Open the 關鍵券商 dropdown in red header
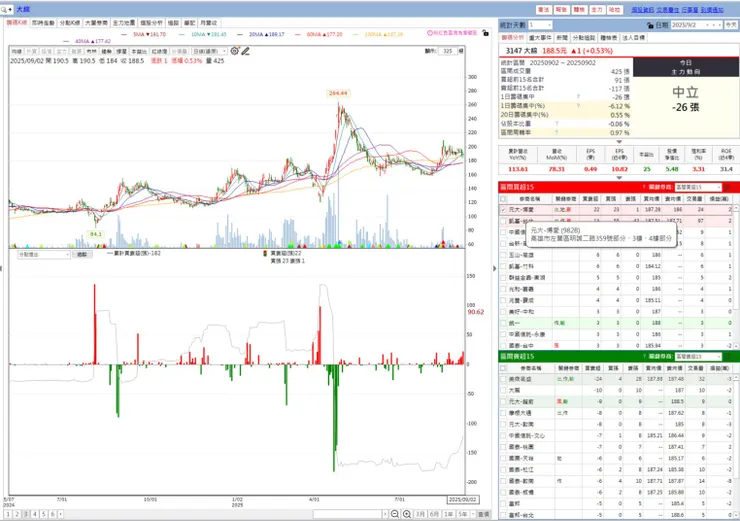 (698, 187)
